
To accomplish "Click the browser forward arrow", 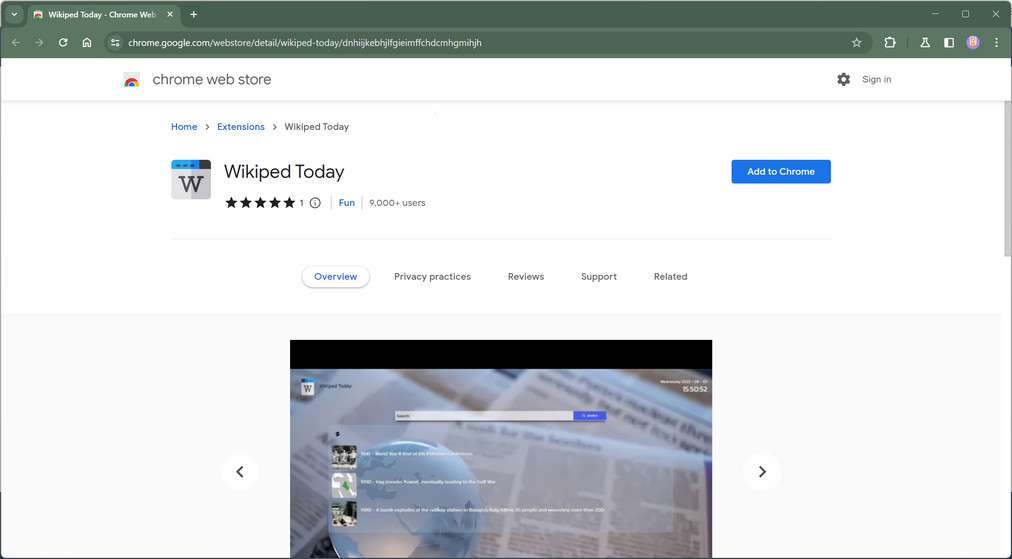I will (x=39, y=43).
